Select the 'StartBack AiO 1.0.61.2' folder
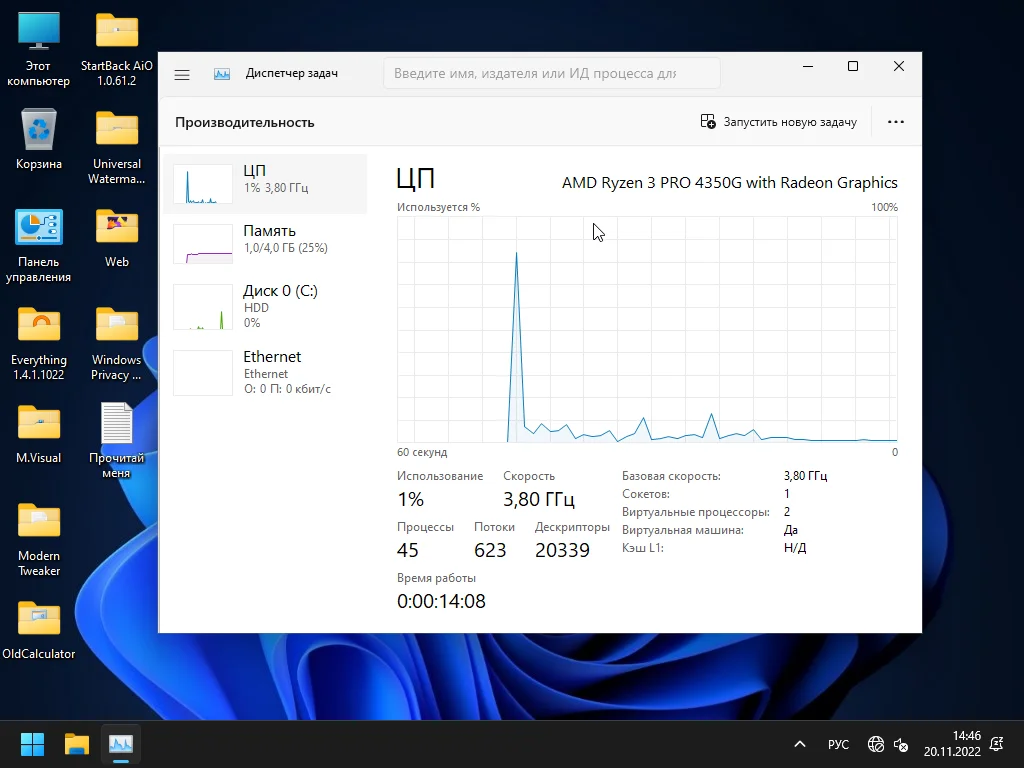Image resolution: width=1024 pixels, height=768 pixels. [x=117, y=50]
